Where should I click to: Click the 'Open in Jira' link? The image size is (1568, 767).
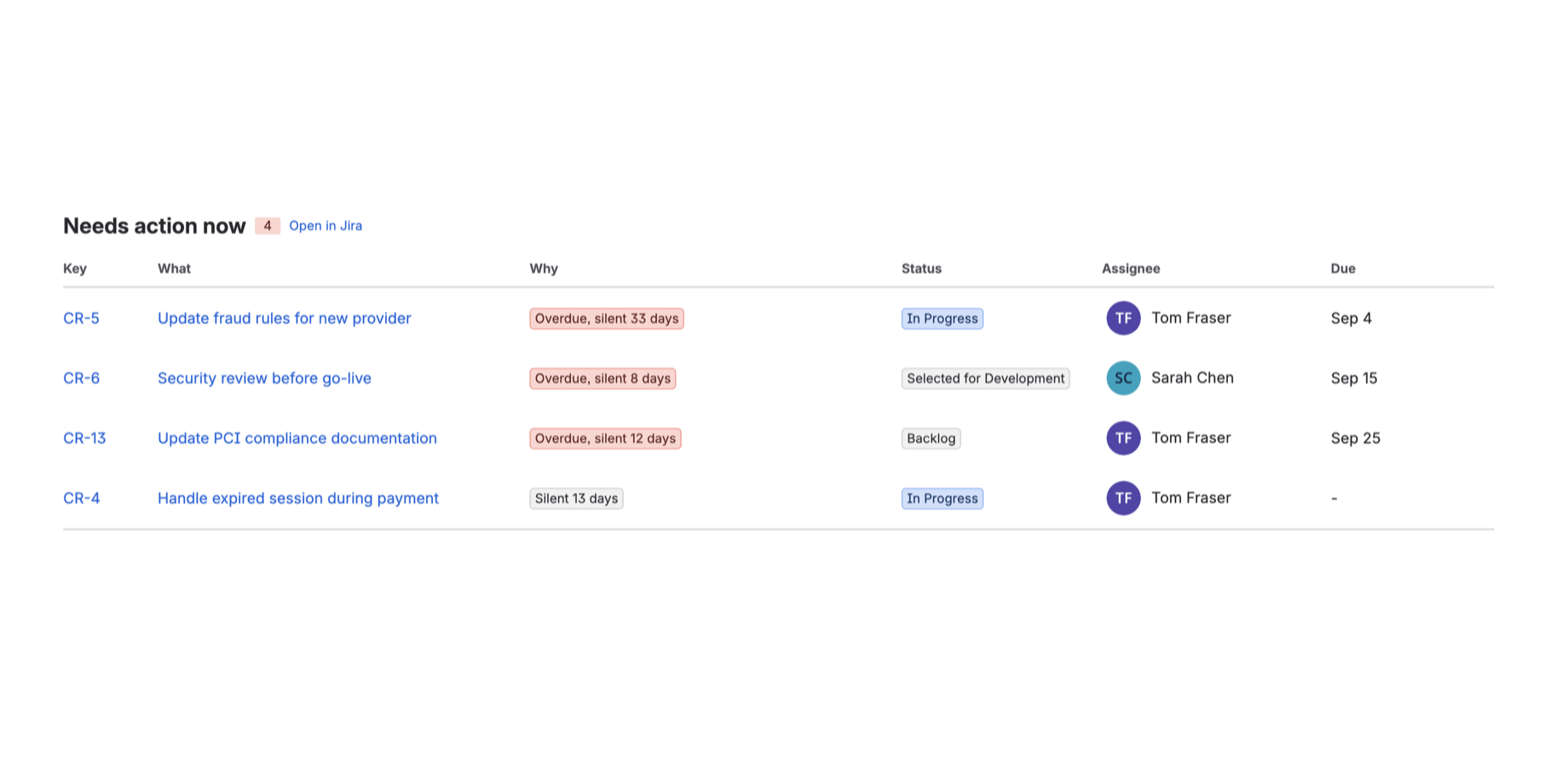tap(326, 226)
